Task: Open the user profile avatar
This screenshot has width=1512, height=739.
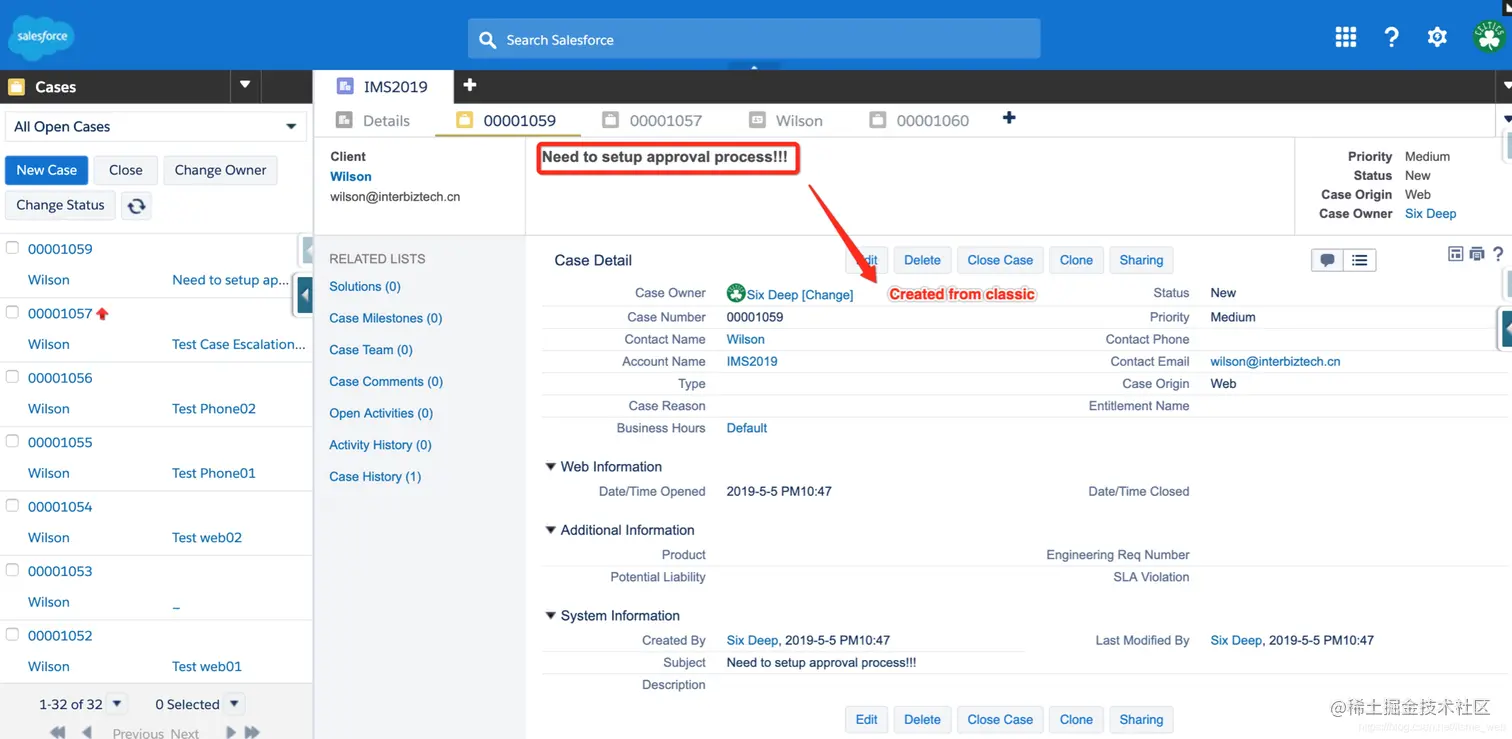Action: pos(1489,38)
